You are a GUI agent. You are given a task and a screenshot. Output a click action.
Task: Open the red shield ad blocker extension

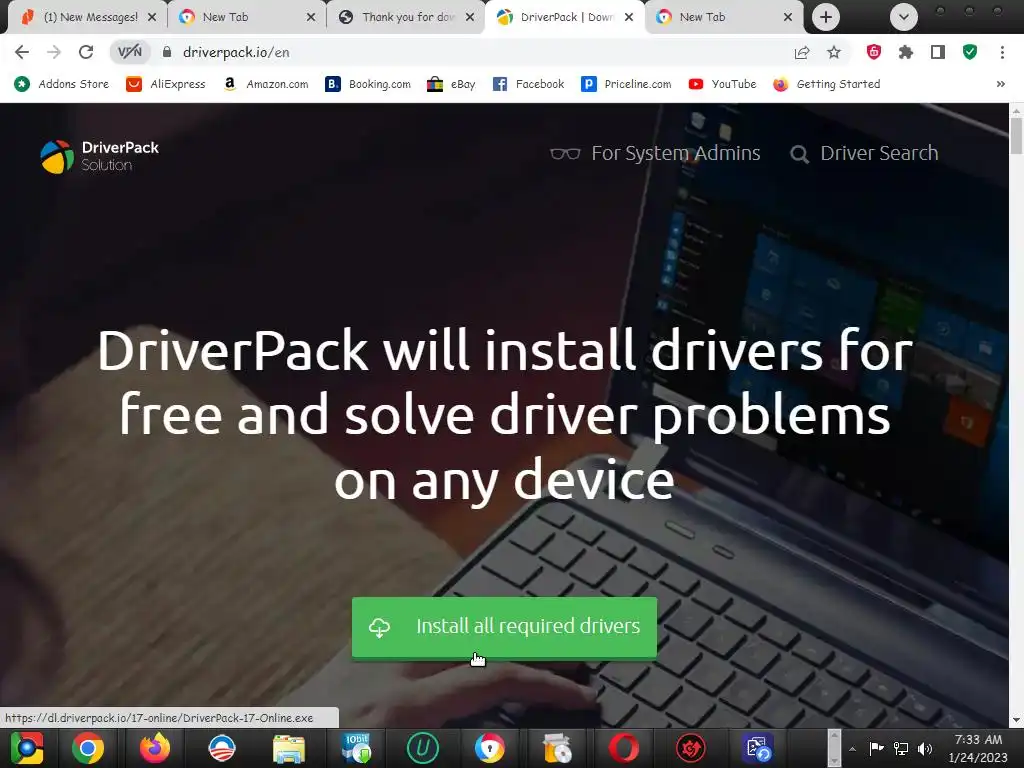(874, 52)
